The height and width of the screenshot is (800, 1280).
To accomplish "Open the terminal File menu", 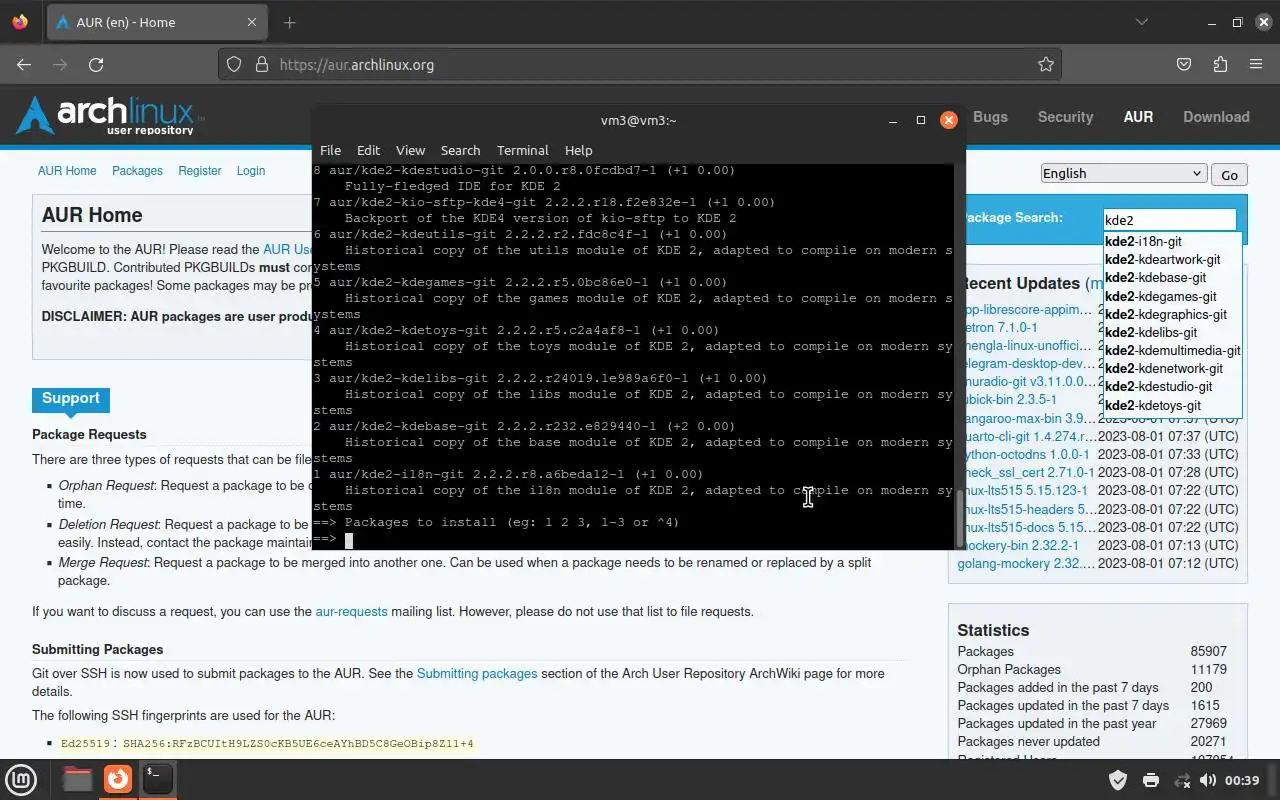I will [330, 150].
